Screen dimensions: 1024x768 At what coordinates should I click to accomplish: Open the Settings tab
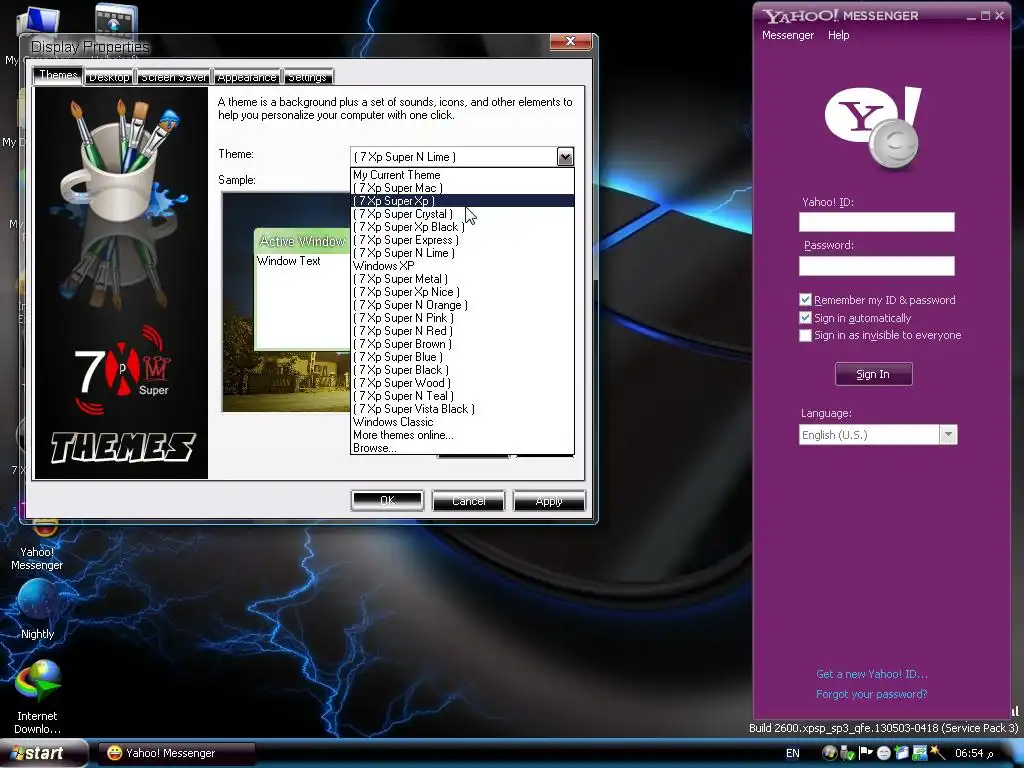pos(307,77)
